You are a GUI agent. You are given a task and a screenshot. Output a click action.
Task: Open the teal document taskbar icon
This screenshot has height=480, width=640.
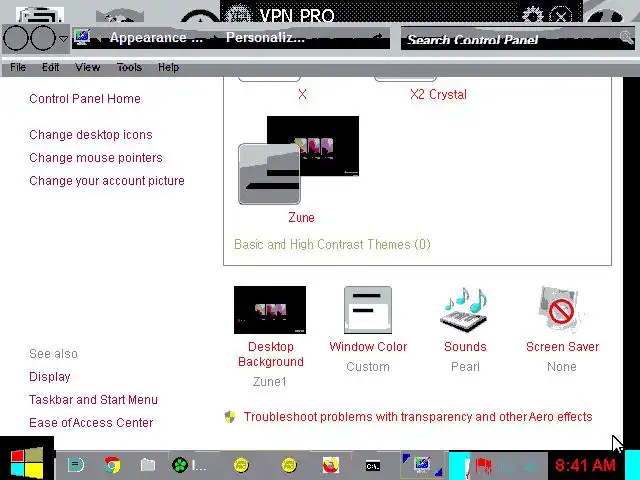coord(76,464)
